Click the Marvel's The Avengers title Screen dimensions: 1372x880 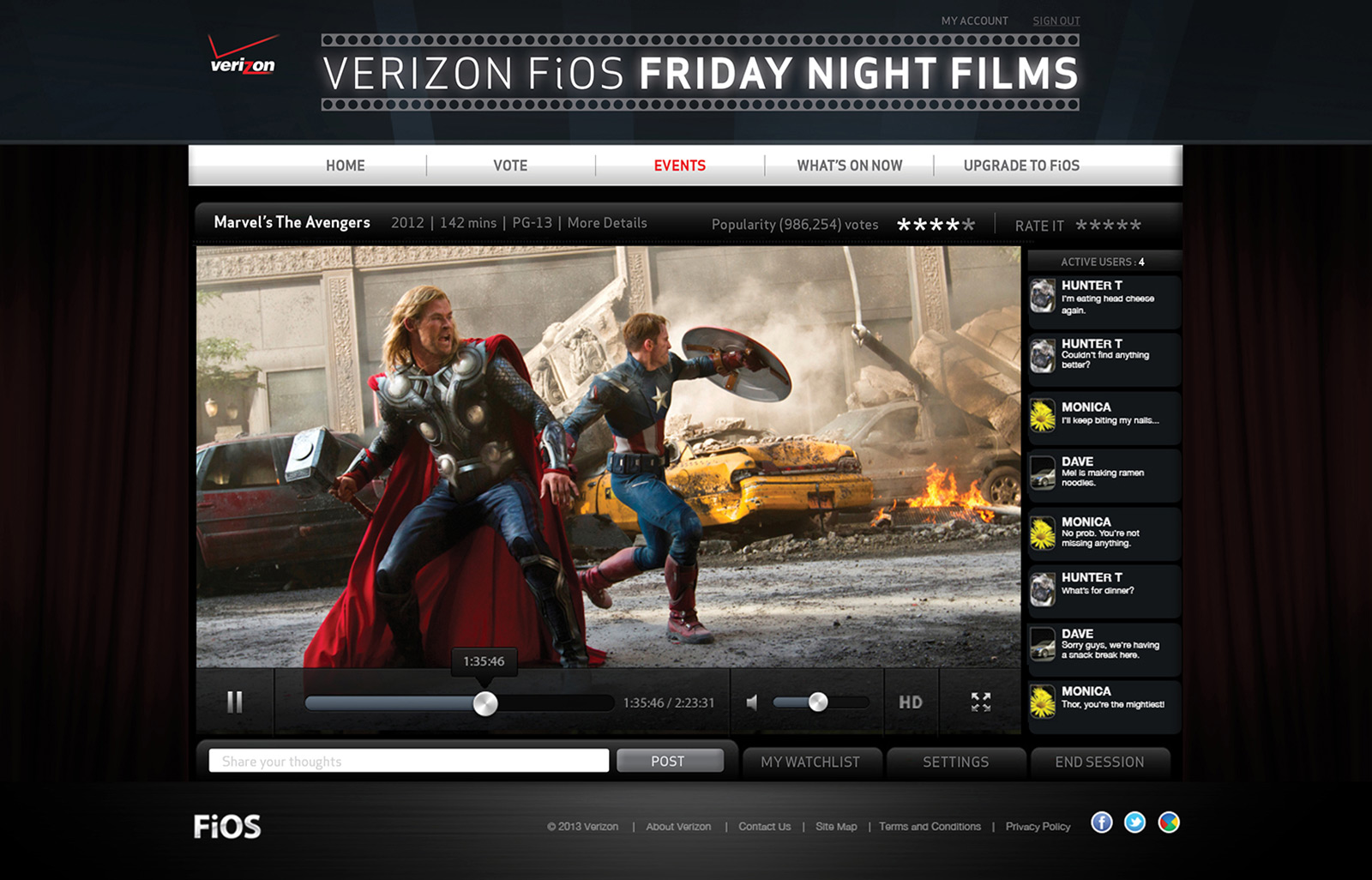292,222
